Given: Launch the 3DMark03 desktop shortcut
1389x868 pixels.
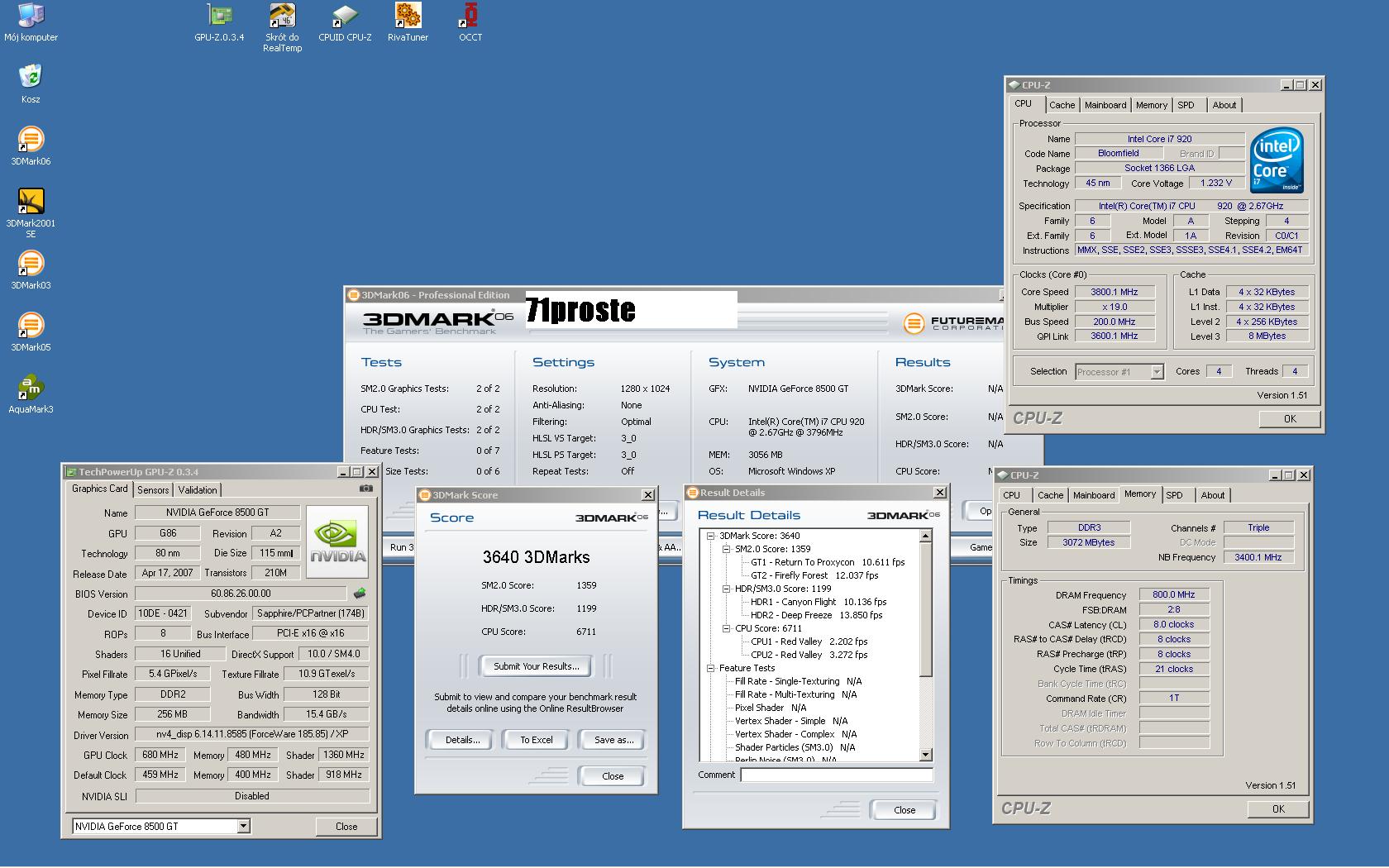Looking at the screenshot, I should [31, 269].
